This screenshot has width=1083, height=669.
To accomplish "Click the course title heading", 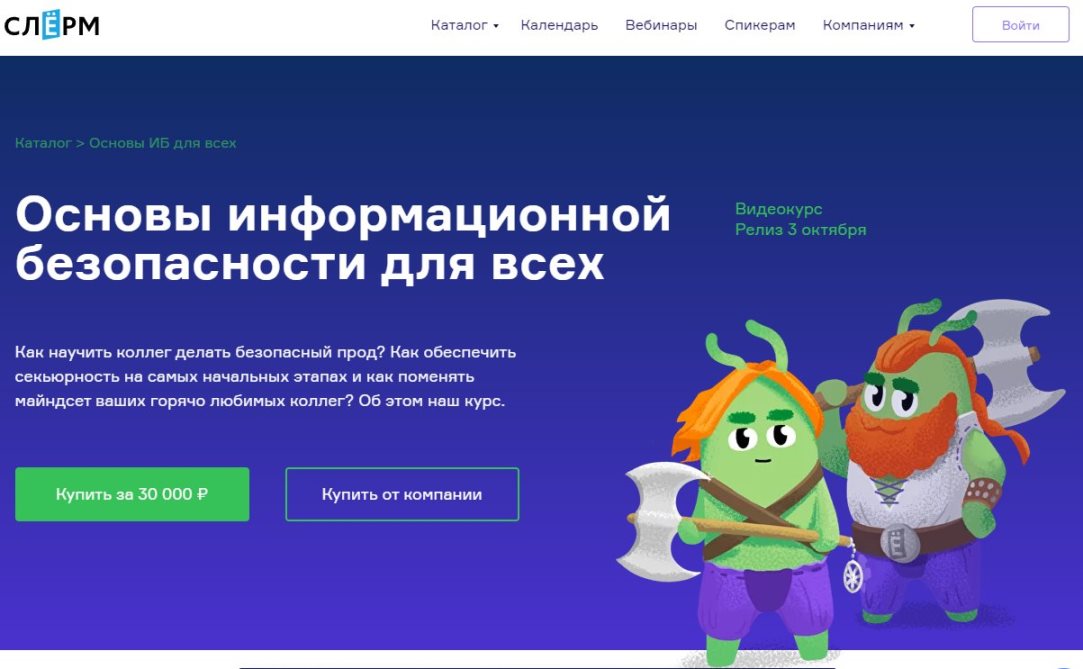I will (x=343, y=238).
